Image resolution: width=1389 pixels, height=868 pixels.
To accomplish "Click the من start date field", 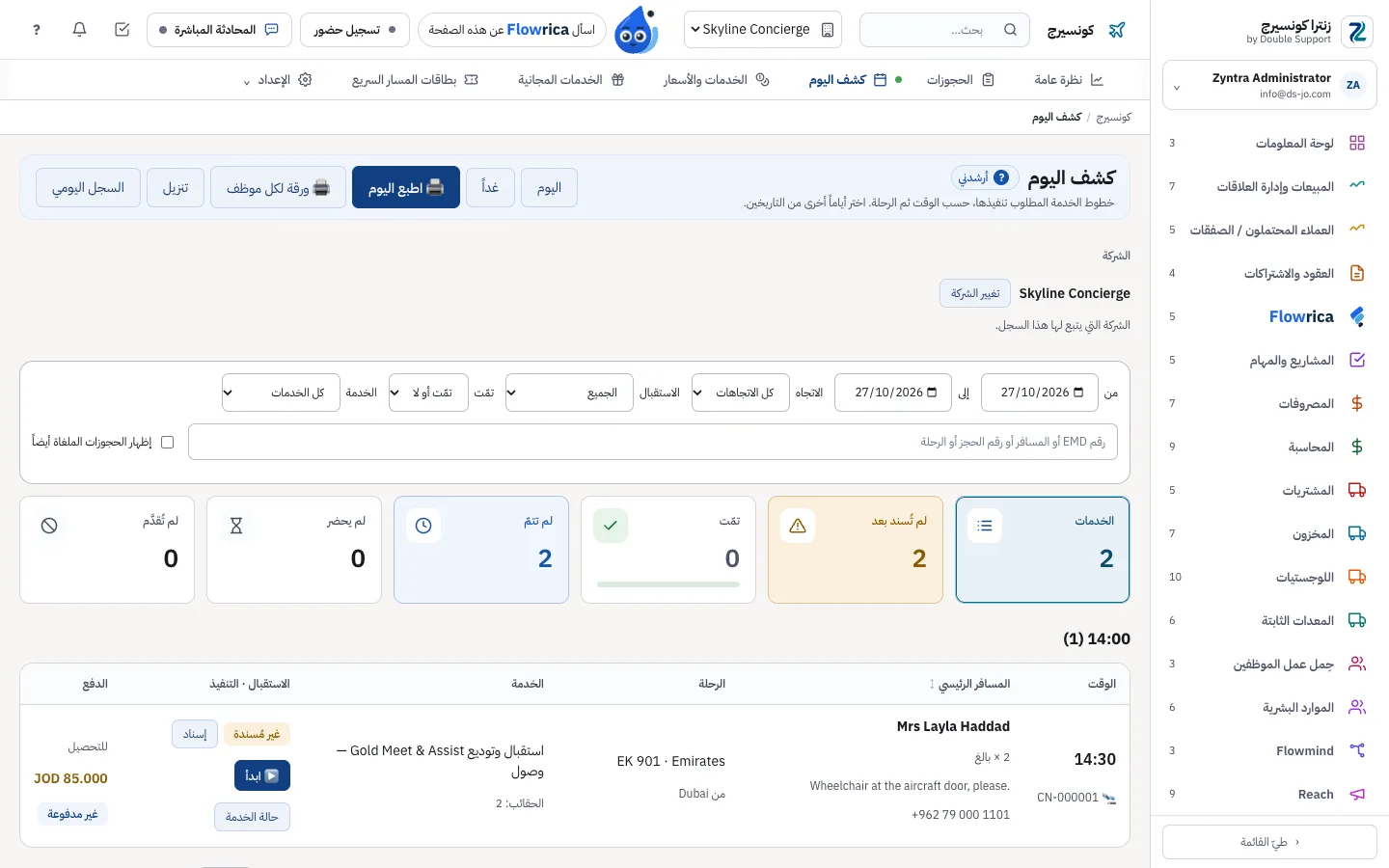I will click(1040, 393).
